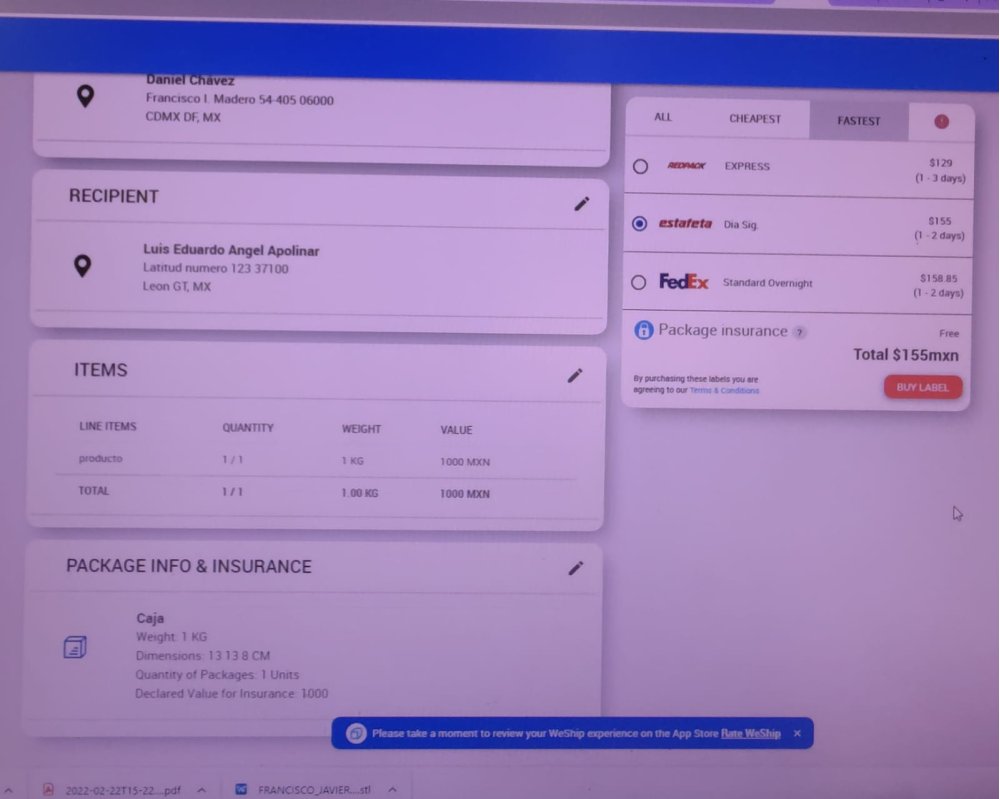Click the 1.00 KG total weight
Screen dimensions: 1000x799
pyautogui.click(x=359, y=493)
